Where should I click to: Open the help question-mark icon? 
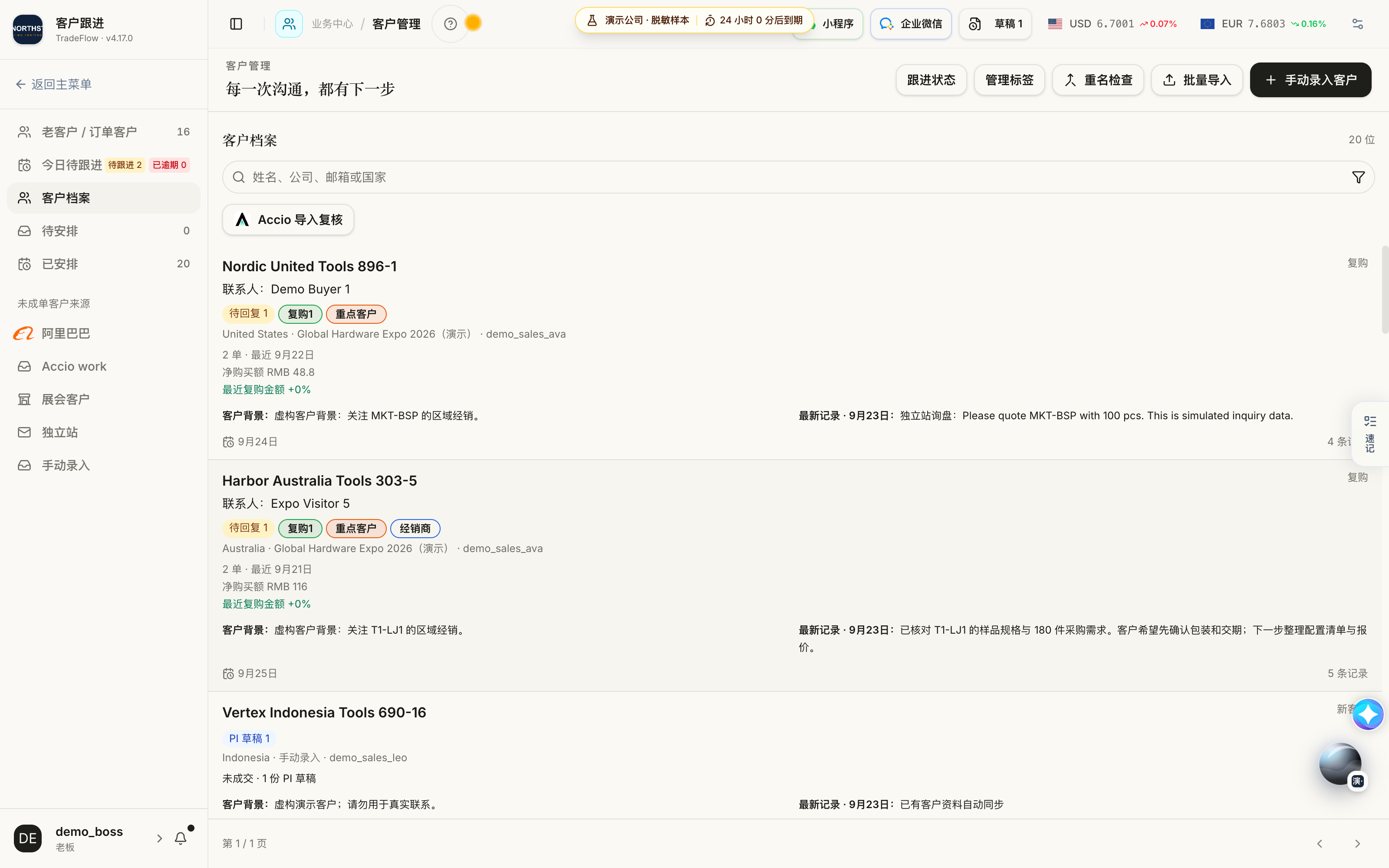tap(451, 23)
